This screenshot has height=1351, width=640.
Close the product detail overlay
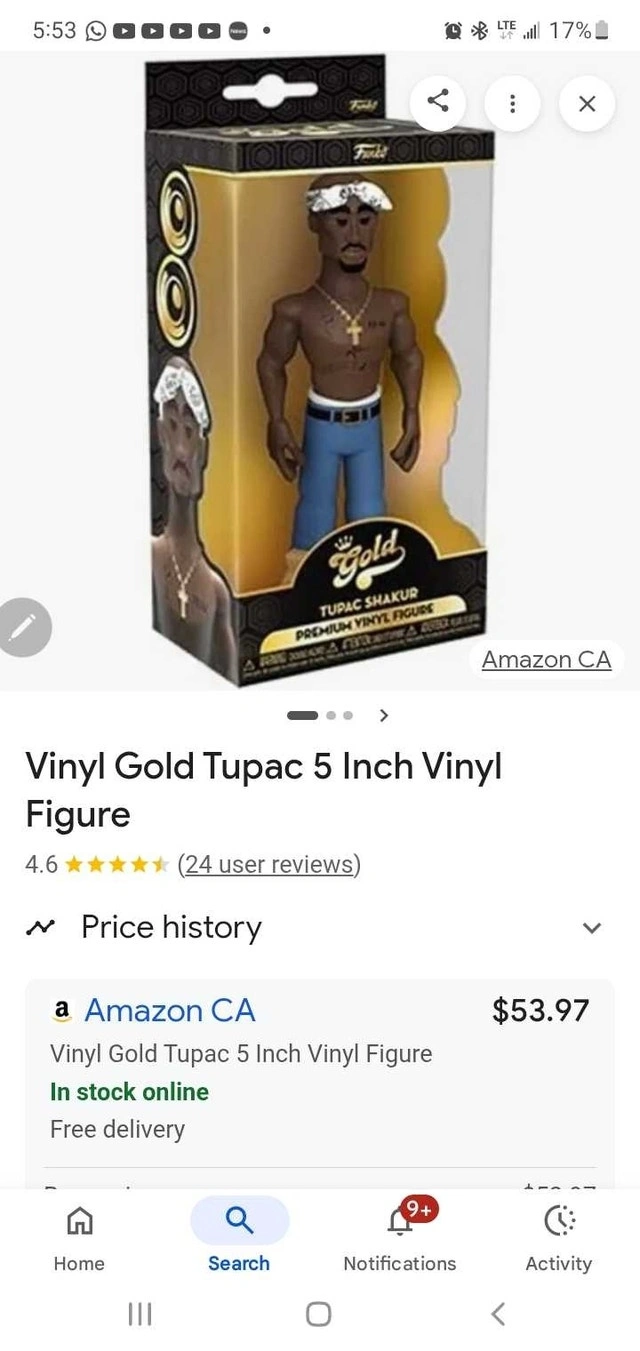click(587, 103)
